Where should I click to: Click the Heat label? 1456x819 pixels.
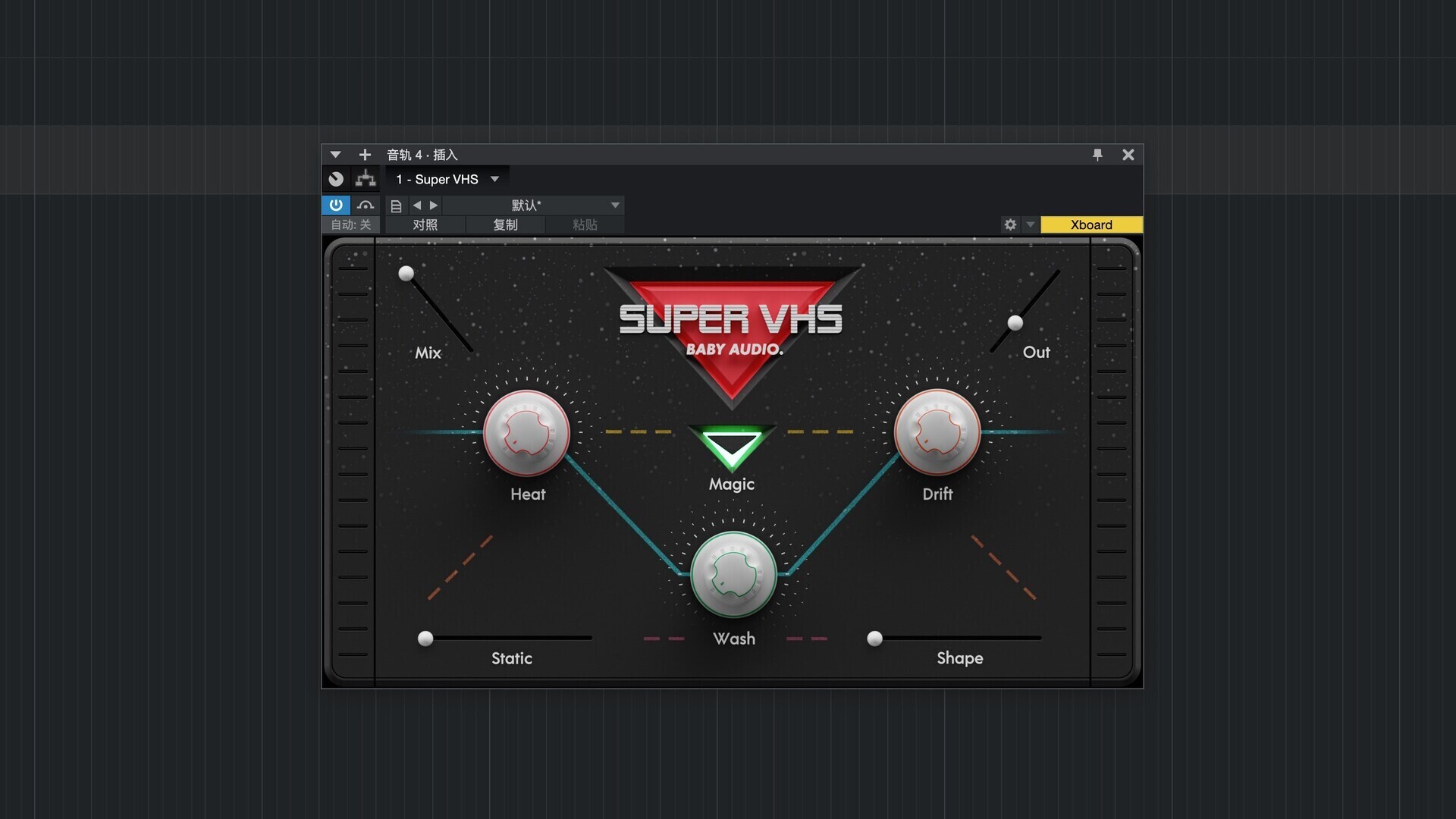pos(528,494)
